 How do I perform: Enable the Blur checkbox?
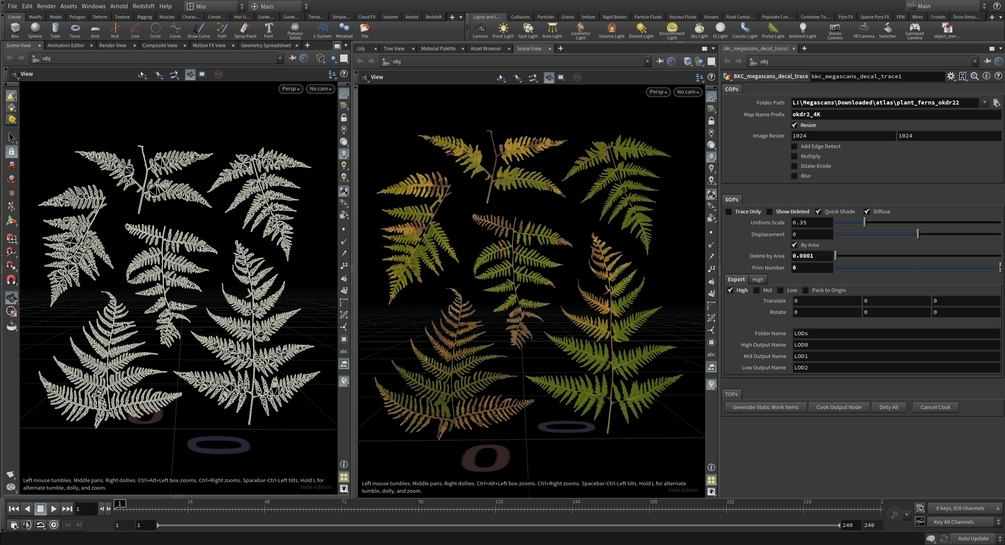point(795,175)
